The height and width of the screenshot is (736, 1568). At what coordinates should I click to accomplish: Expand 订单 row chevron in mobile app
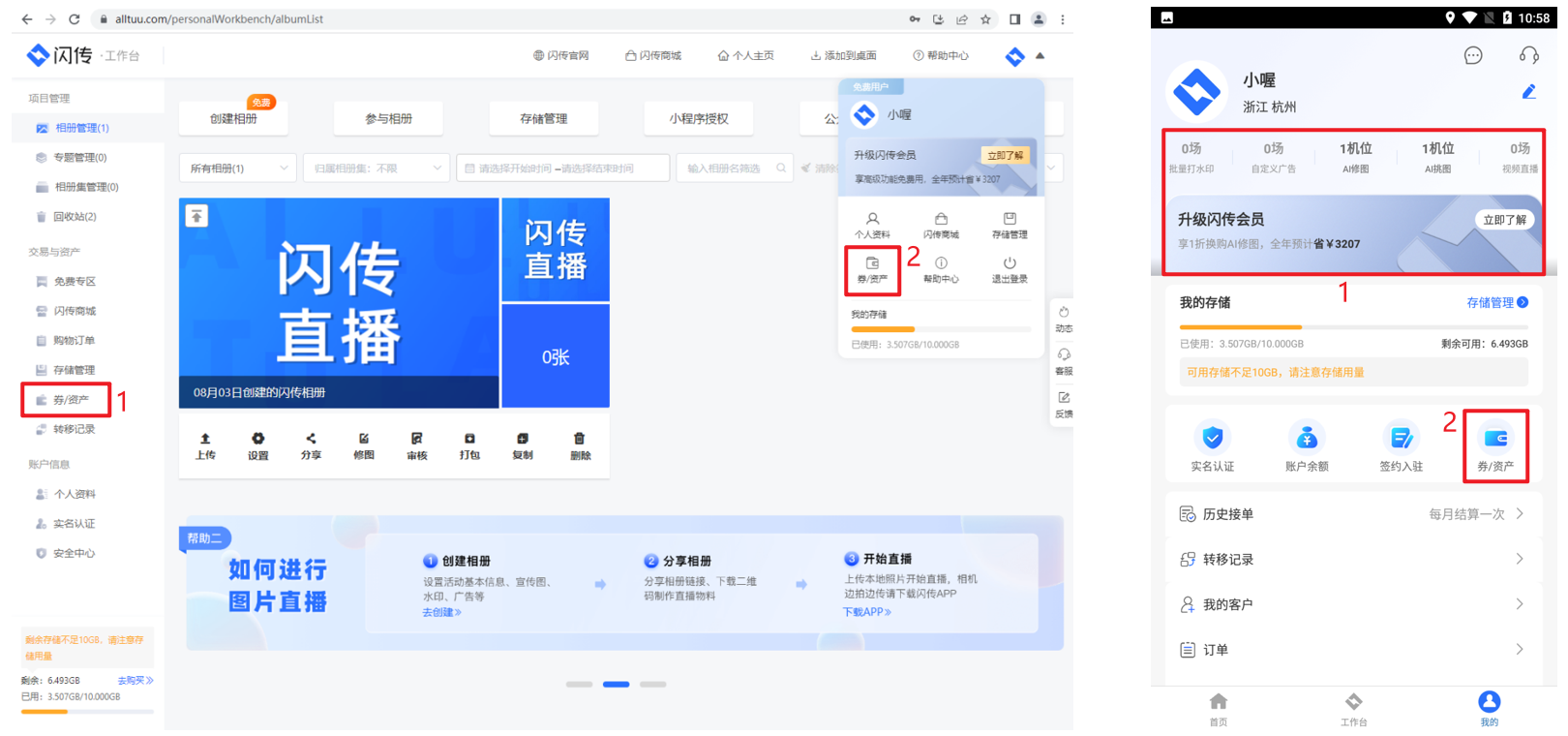point(1520,649)
